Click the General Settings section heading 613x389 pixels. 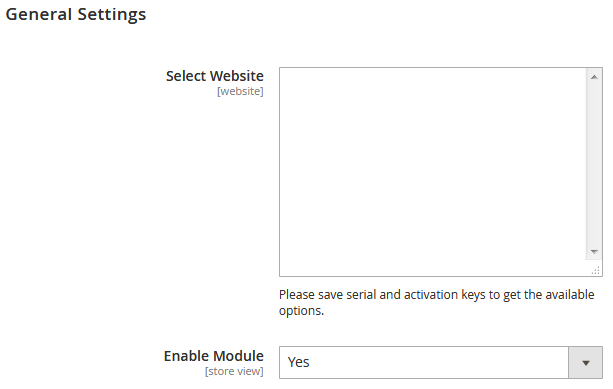pyautogui.click(x=76, y=14)
